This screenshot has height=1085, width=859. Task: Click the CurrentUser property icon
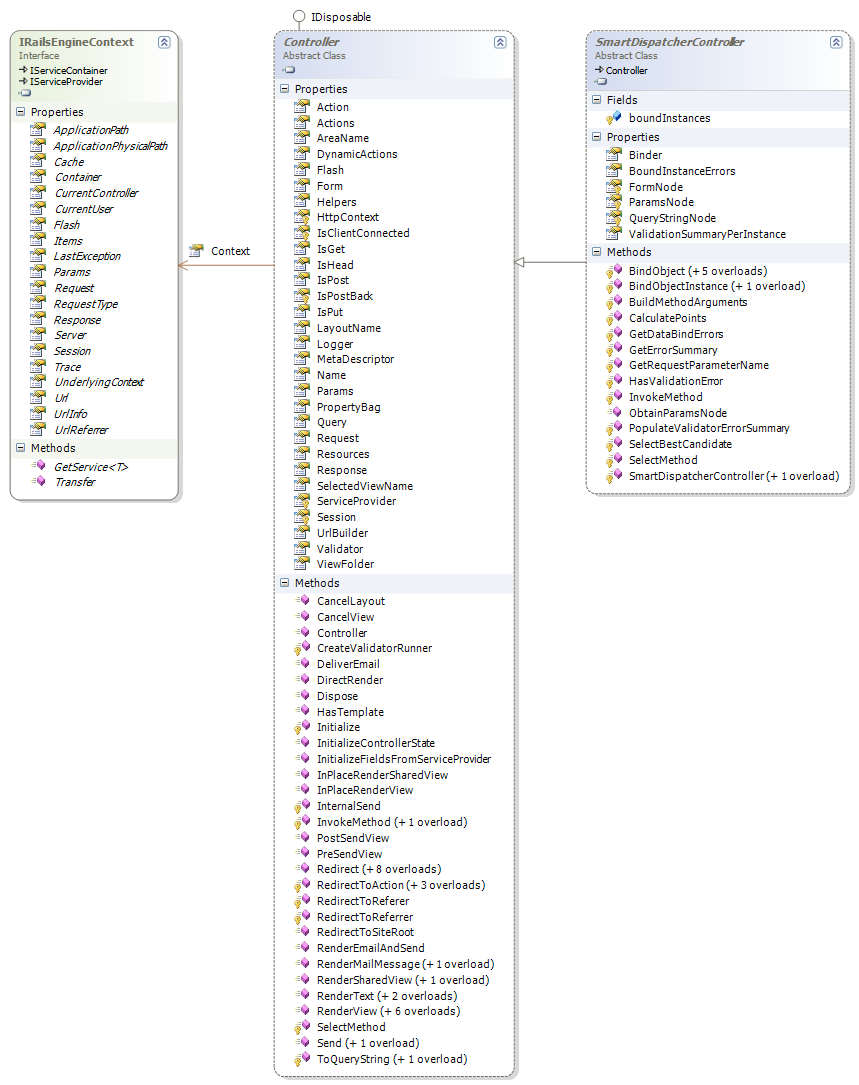tap(38, 208)
